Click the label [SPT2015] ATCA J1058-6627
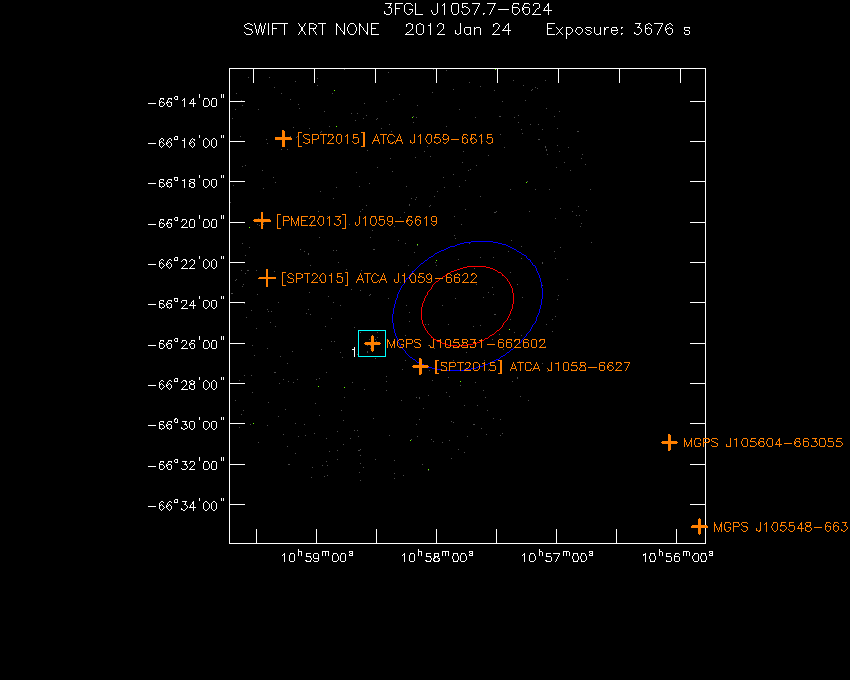 [x=532, y=367]
